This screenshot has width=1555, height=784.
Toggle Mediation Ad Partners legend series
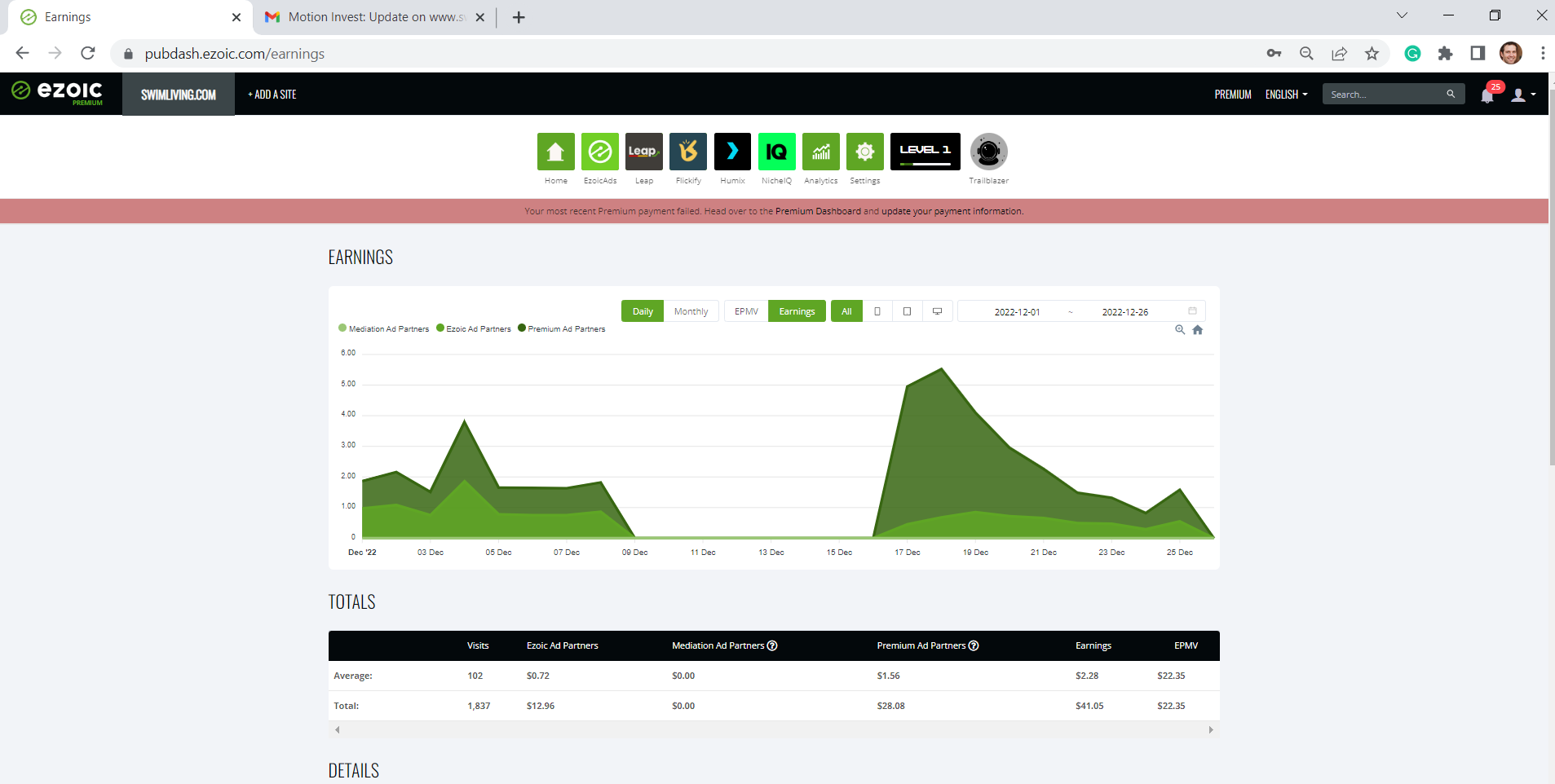point(383,328)
